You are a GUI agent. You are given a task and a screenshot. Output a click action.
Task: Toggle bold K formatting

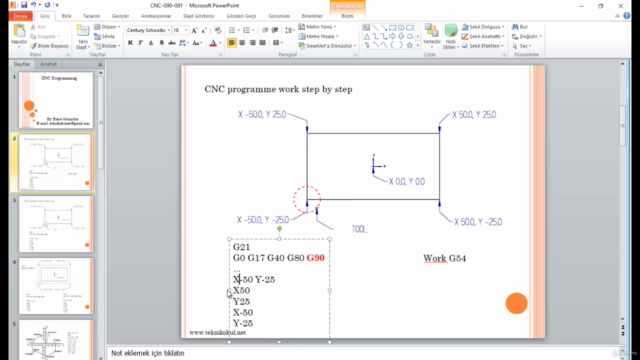point(131,43)
